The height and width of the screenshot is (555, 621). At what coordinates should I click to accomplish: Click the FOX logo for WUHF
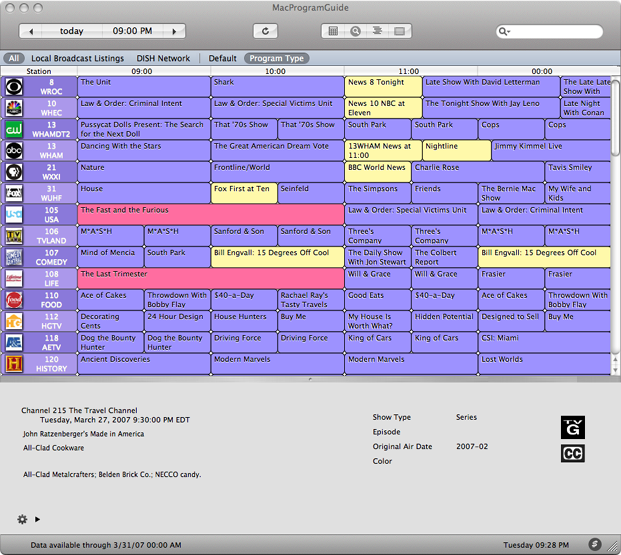point(14,194)
